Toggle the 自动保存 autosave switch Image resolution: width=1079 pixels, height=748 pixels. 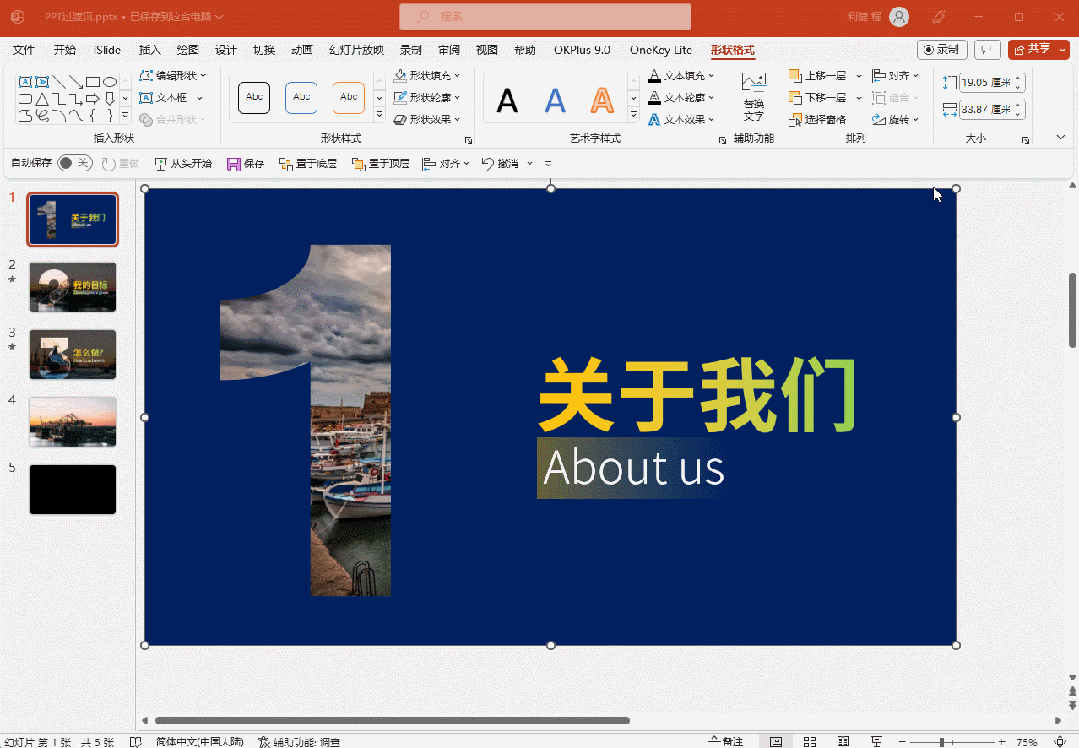(74, 163)
